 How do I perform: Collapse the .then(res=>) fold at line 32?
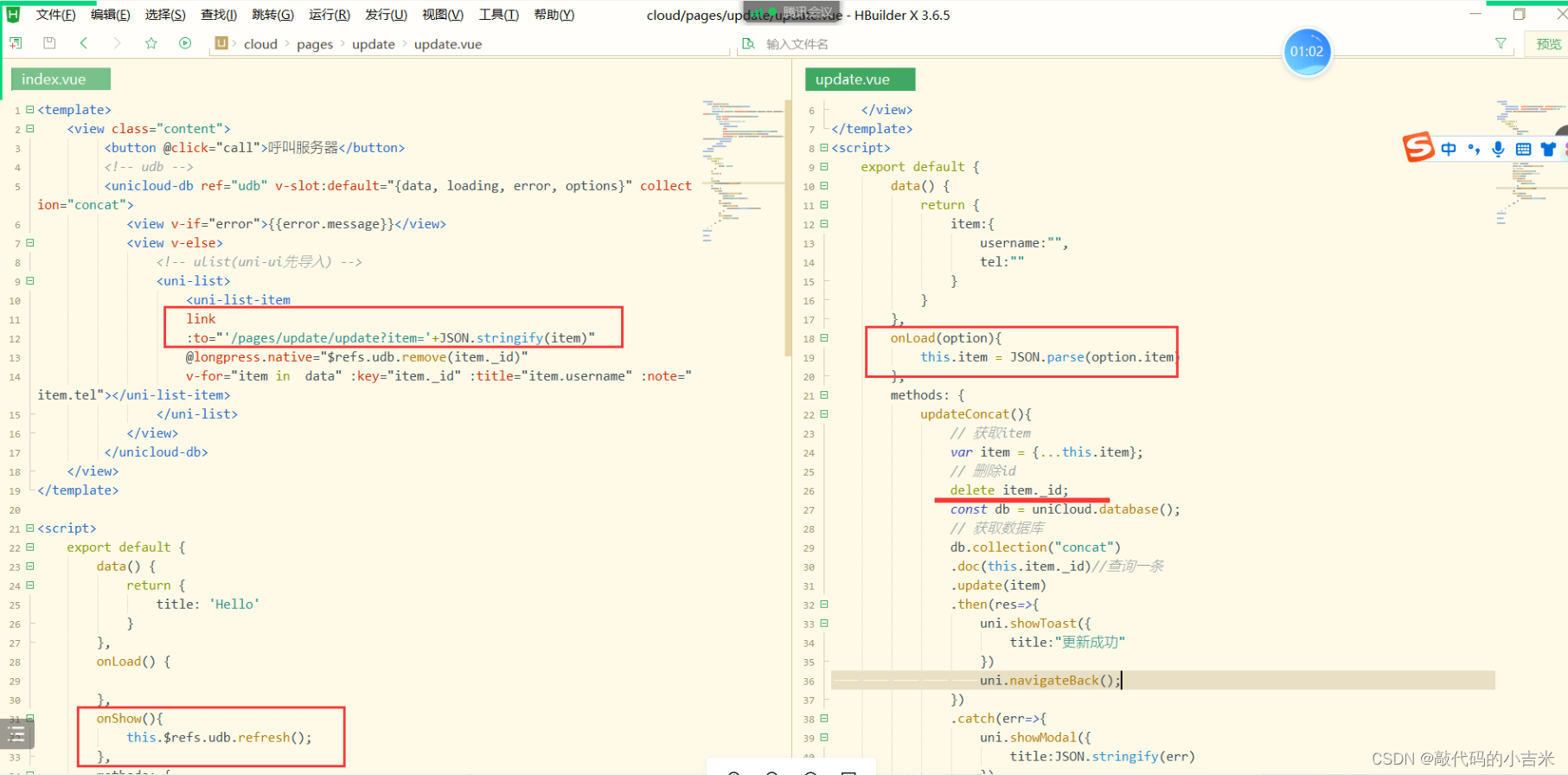(x=824, y=605)
